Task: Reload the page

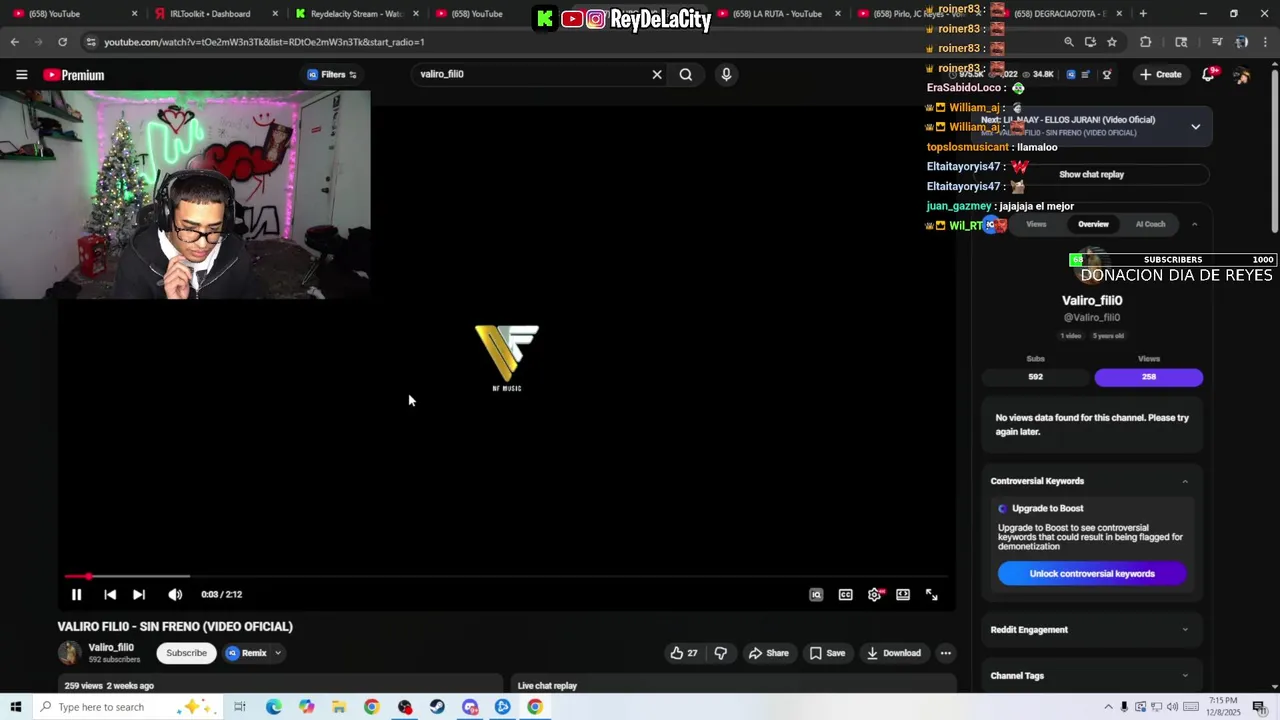Action: (62, 42)
